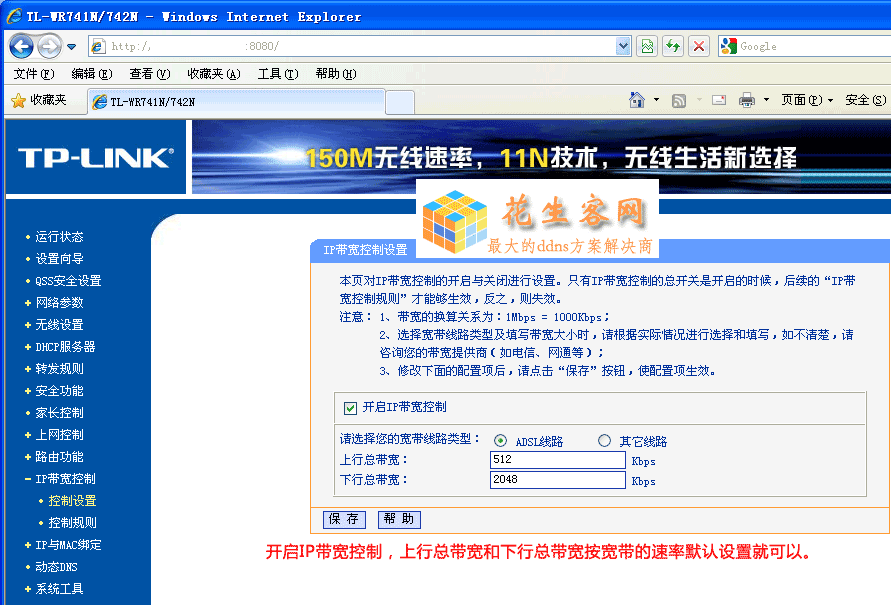This screenshot has height=605, width=891.
Task: Select 控制设置 submenu item
Action: click(x=72, y=501)
